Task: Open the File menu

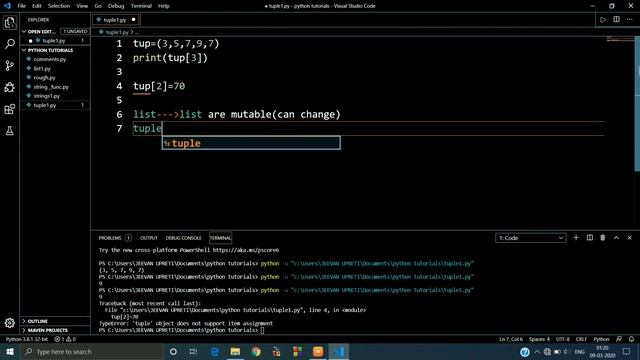Action: (x=22, y=6)
